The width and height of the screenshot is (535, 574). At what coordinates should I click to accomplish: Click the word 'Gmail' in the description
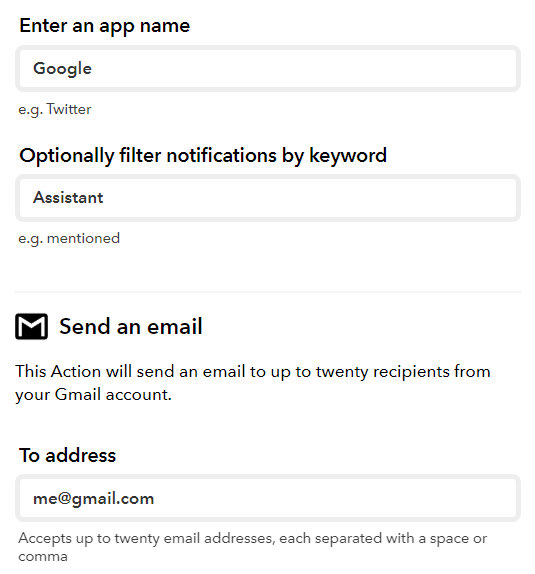(x=78, y=395)
